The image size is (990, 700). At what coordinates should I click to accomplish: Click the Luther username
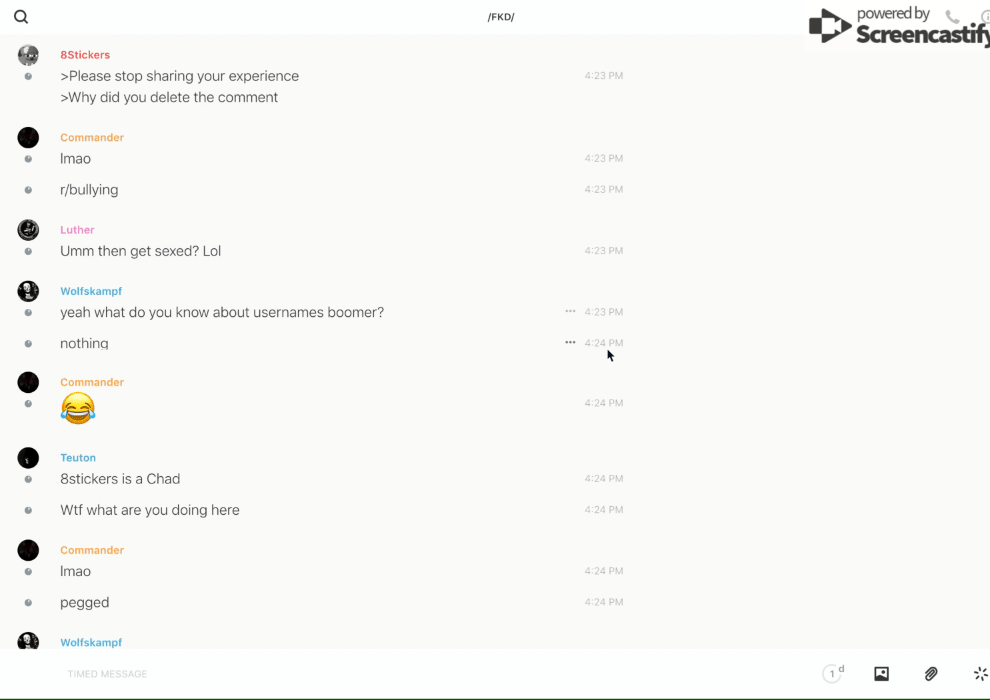(77, 230)
